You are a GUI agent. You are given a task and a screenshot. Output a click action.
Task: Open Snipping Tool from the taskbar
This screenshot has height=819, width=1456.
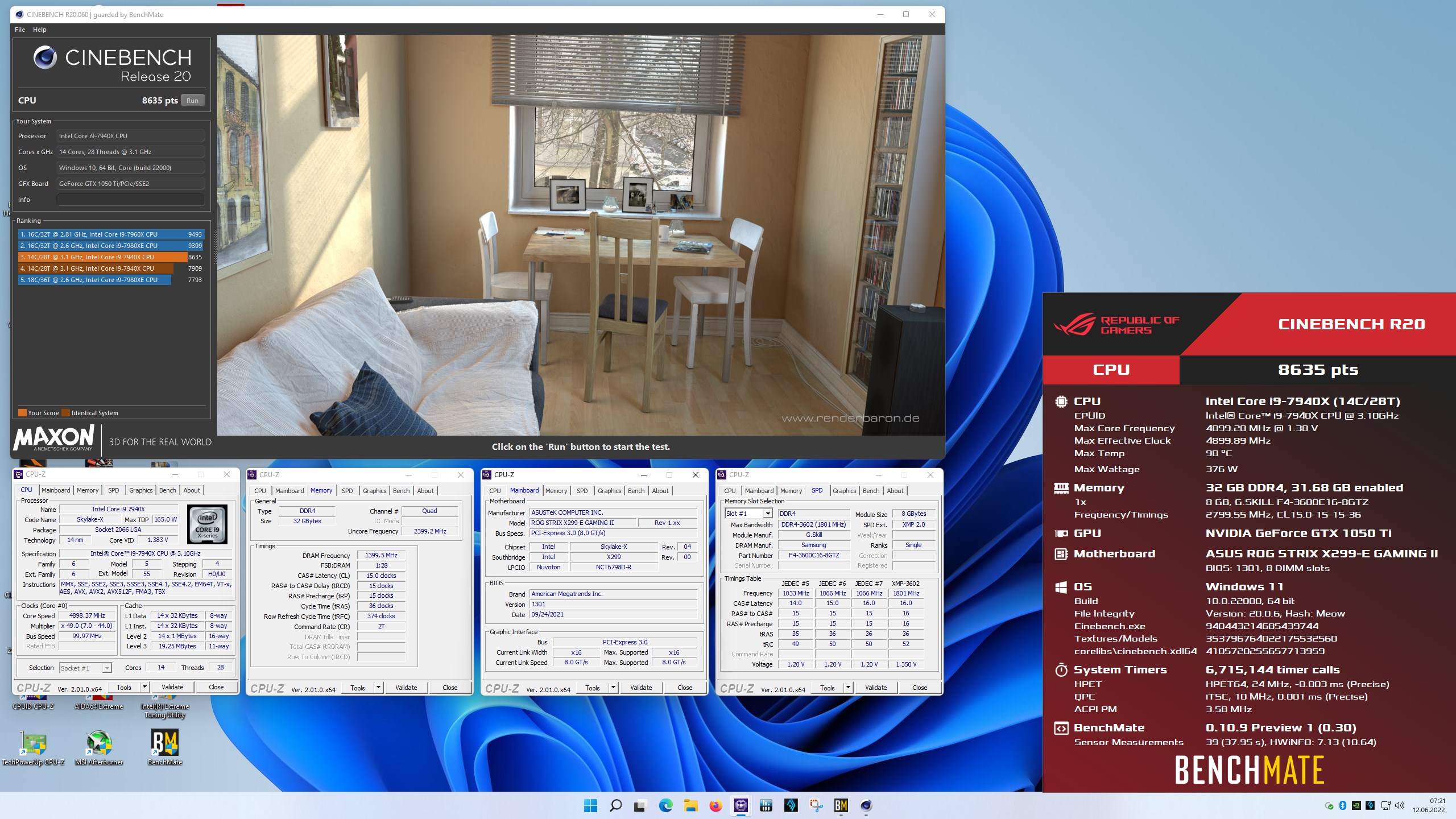pyautogui.click(x=816, y=805)
